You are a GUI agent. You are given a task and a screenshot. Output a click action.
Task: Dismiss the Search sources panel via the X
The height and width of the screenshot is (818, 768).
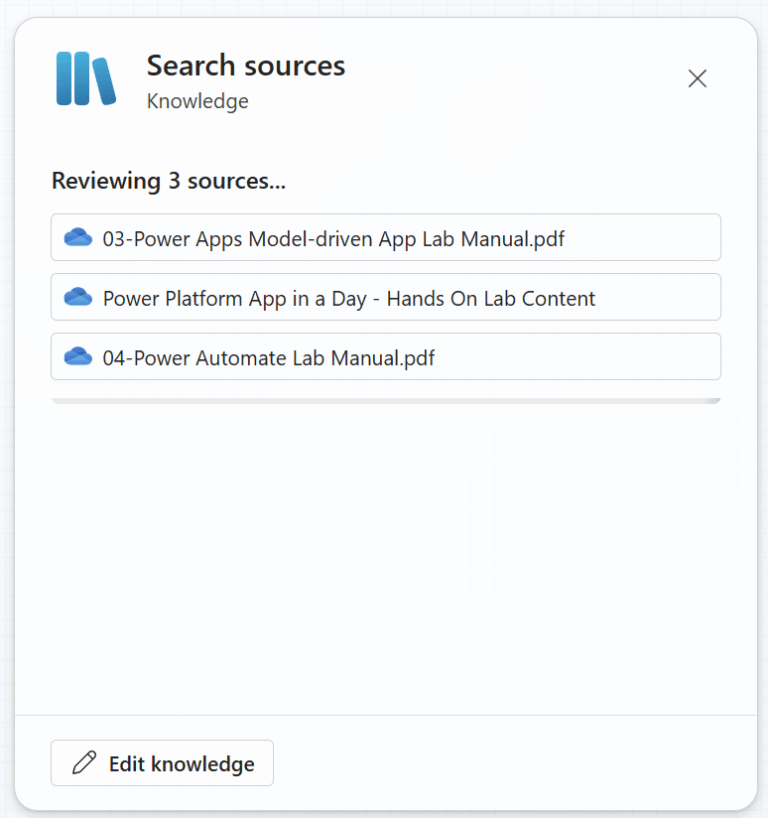tap(697, 78)
